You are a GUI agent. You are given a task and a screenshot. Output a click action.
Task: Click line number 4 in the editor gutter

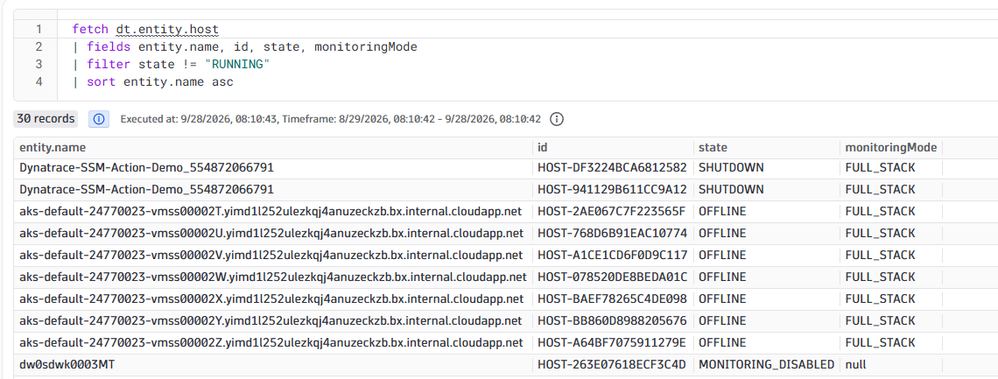(x=39, y=82)
